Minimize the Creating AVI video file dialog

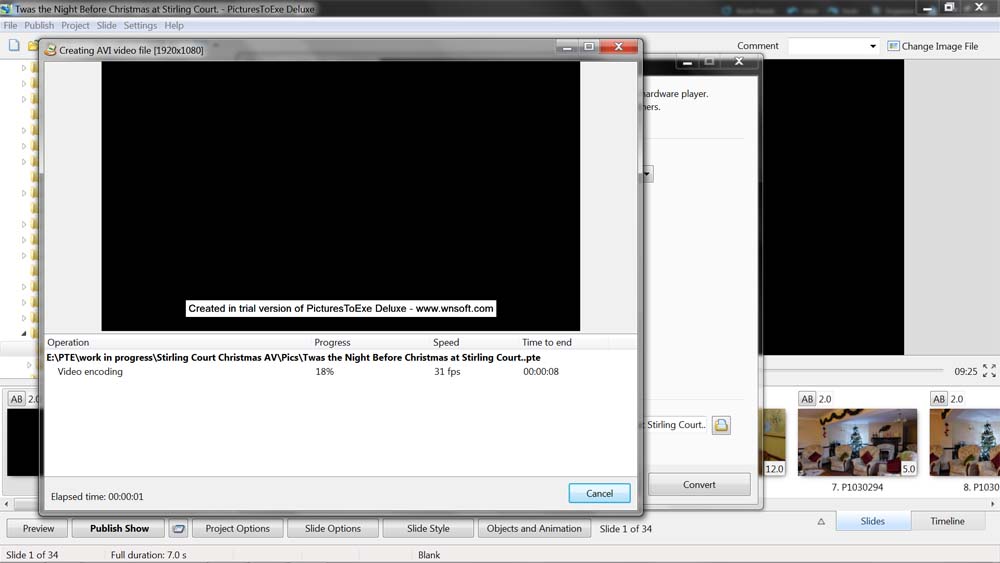pos(566,47)
